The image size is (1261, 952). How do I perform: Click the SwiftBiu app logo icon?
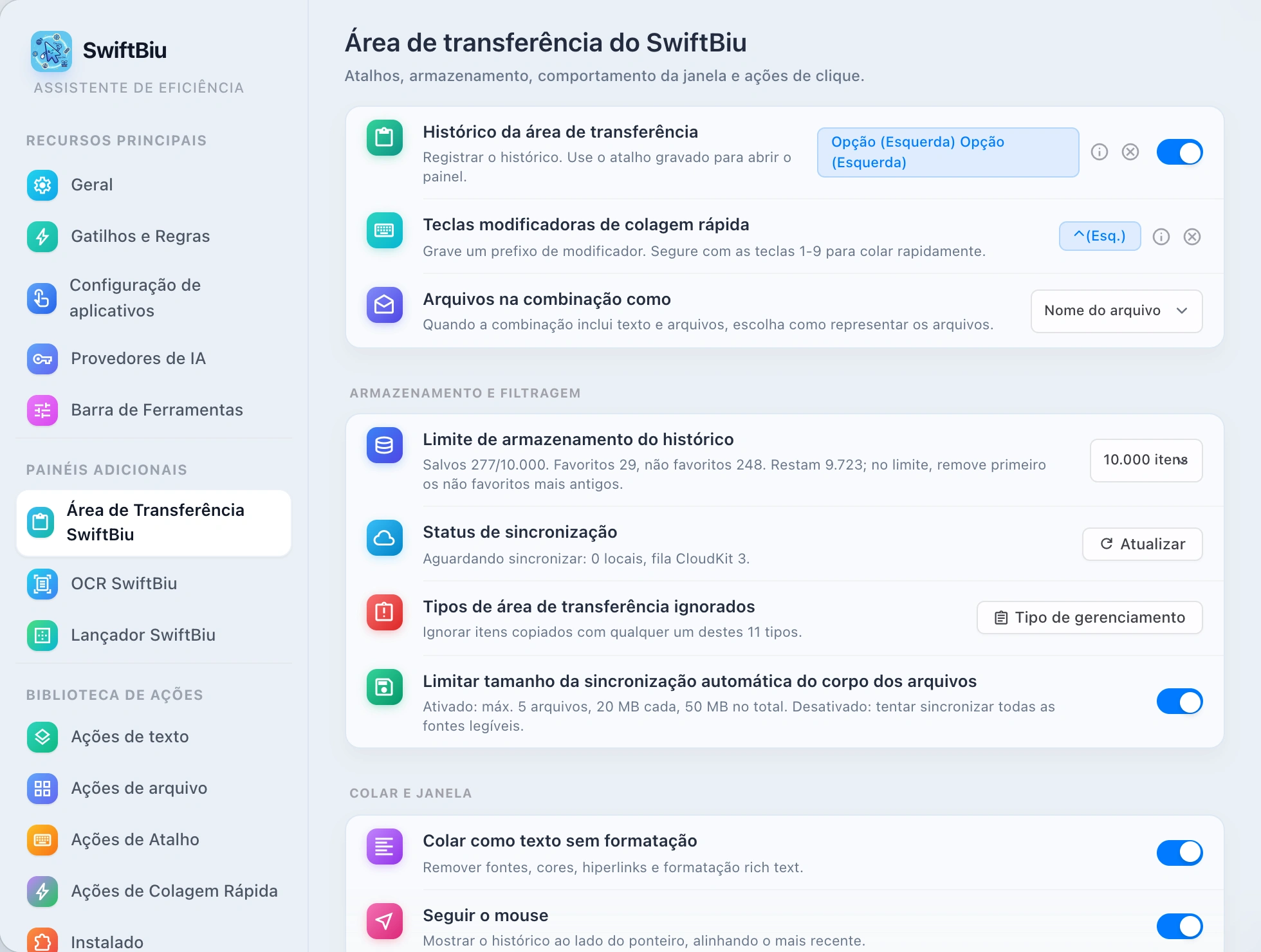coord(51,51)
